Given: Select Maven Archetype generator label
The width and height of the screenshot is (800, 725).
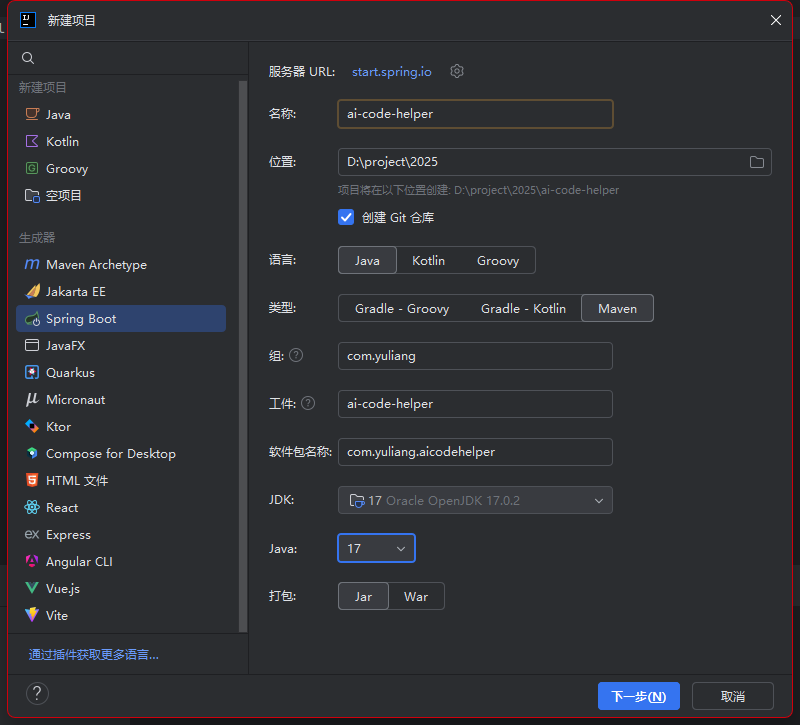Looking at the screenshot, I should point(96,264).
